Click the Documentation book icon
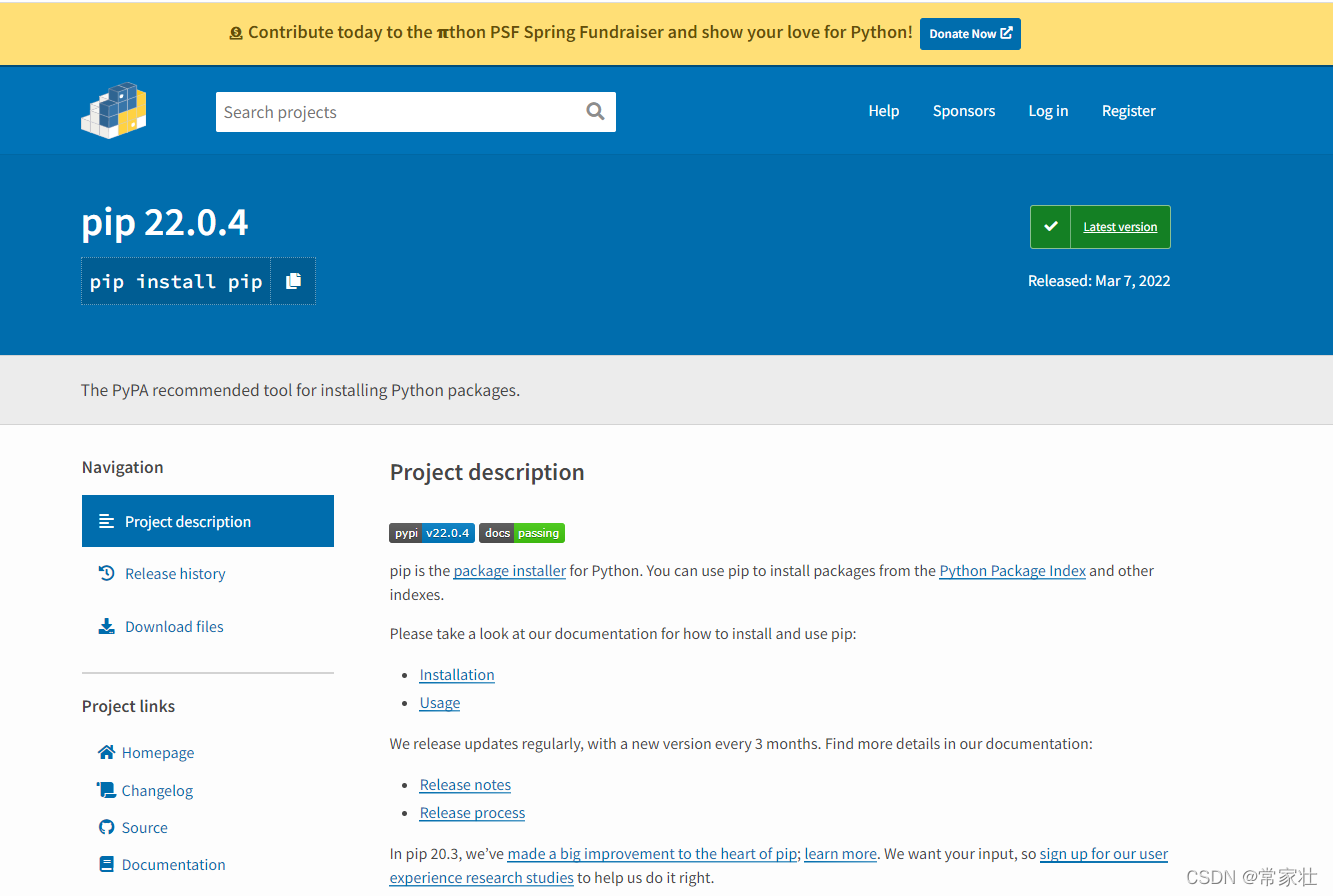 coord(107,864)
